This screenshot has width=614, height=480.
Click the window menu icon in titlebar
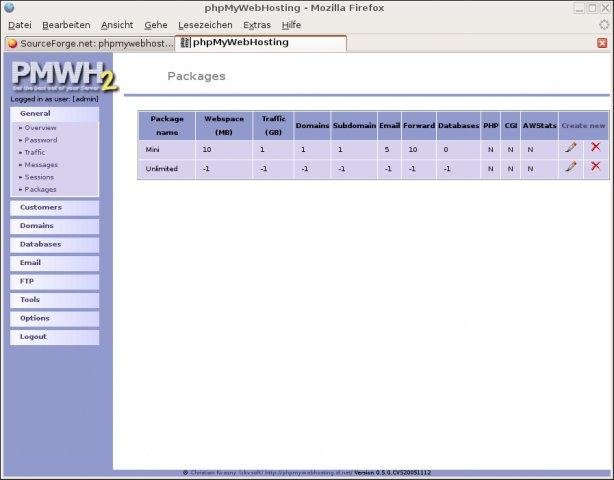click(9, 7)
